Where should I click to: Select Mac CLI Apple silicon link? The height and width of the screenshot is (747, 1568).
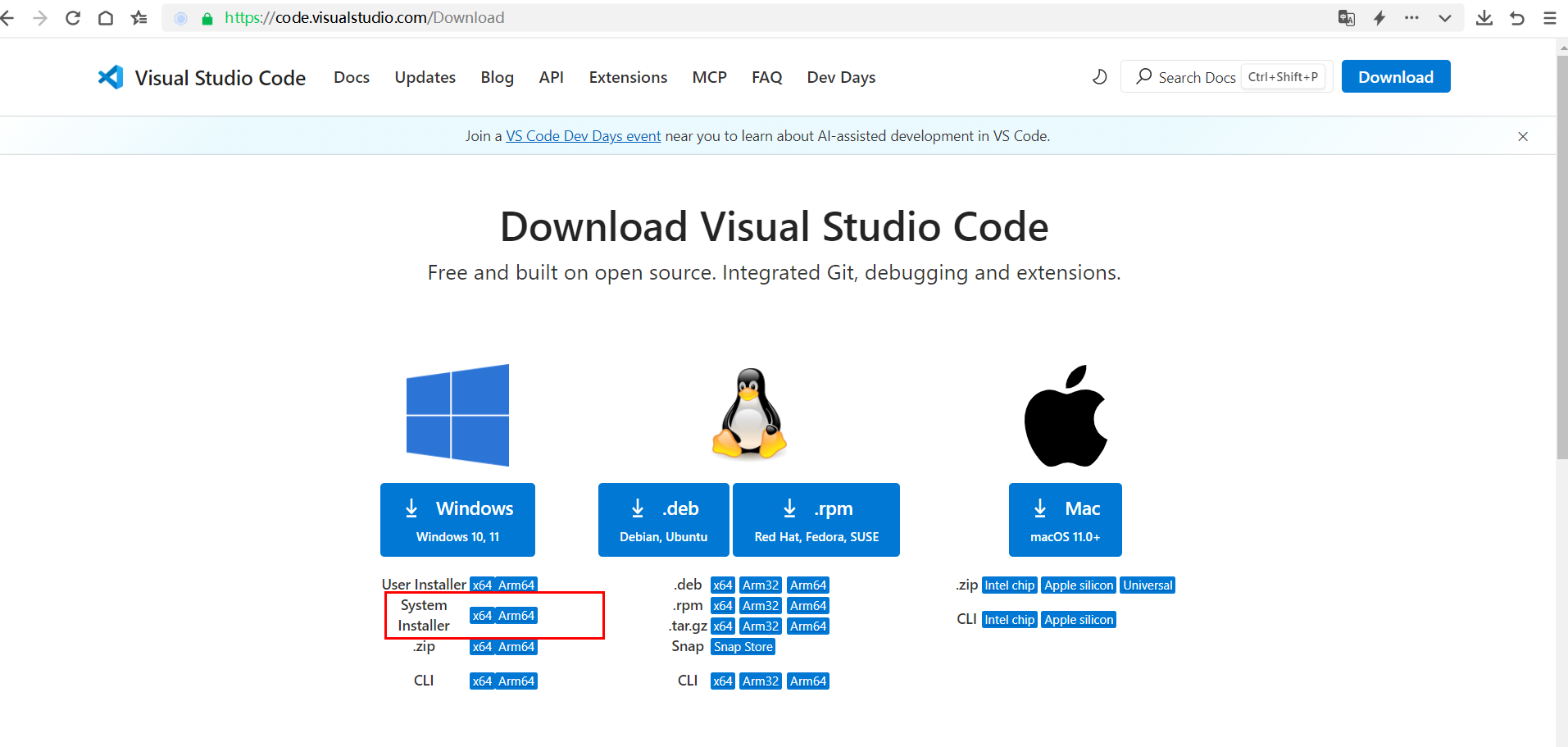point(1079,620)
